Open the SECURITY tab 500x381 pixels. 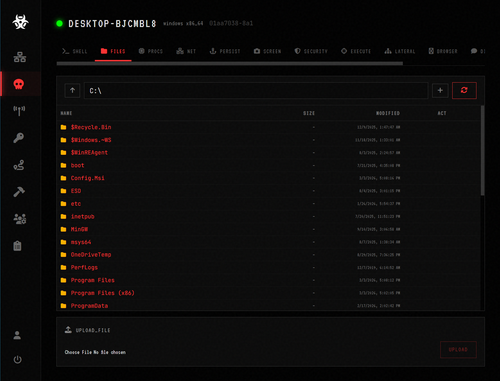(x=311, y=51)
